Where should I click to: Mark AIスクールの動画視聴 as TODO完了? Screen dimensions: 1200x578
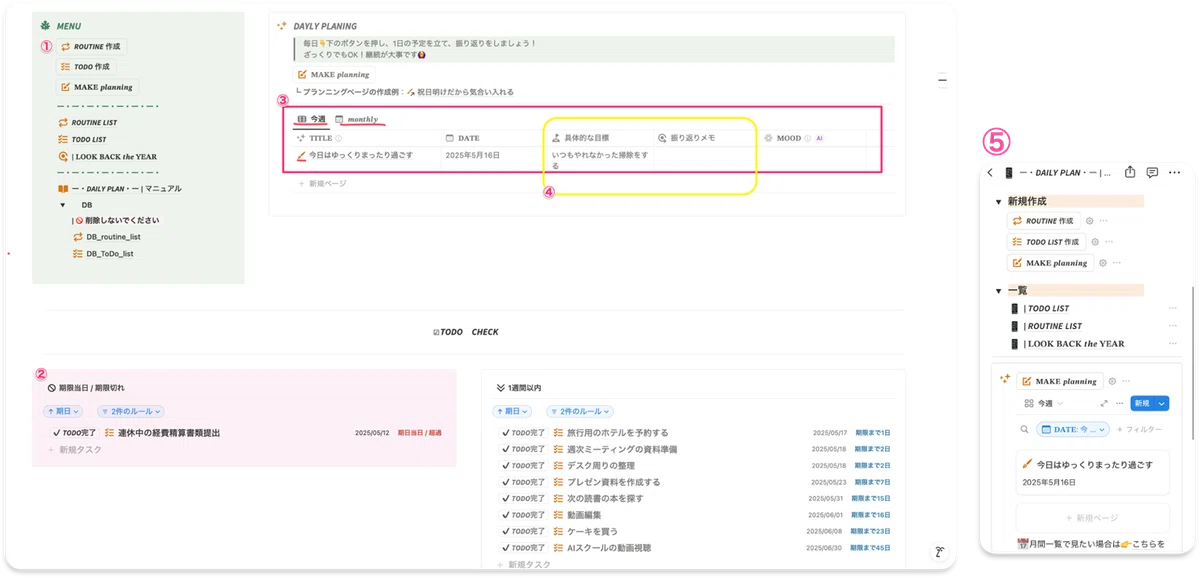coord(523,548)
